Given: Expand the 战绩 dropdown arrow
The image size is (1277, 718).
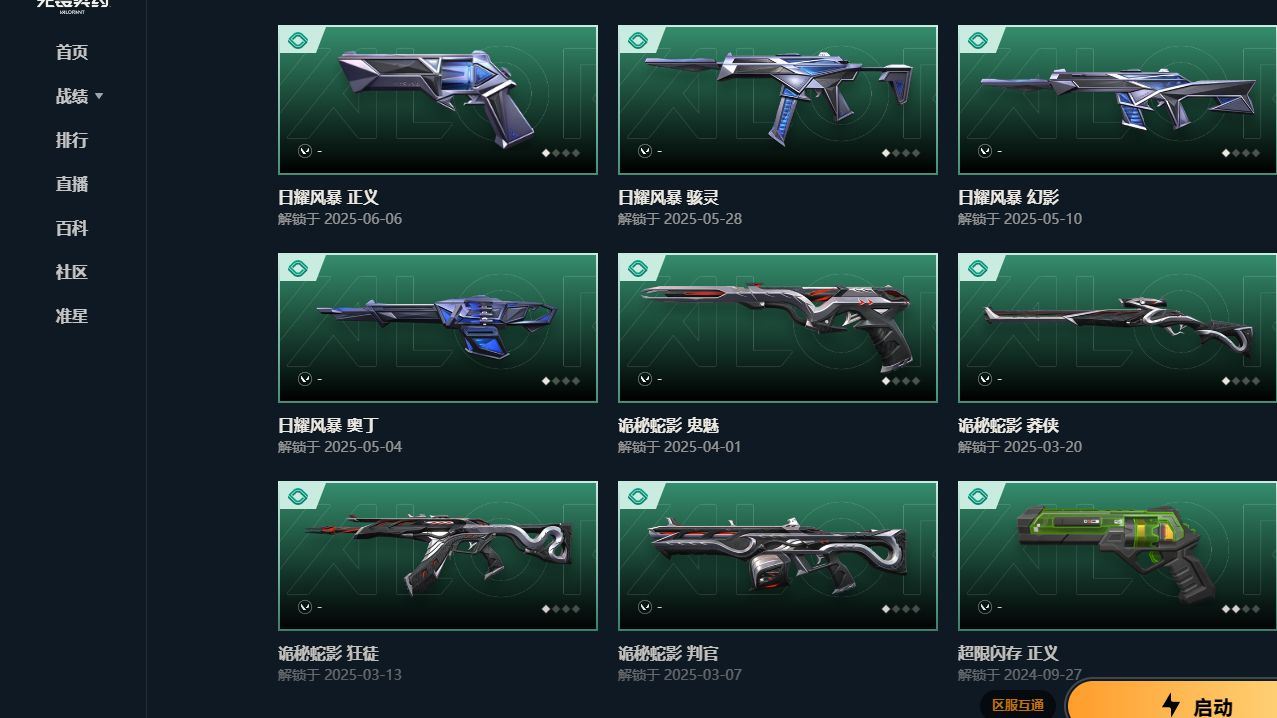Looking at the screenshot, I should pyautogui.click(x=99, y=97).
